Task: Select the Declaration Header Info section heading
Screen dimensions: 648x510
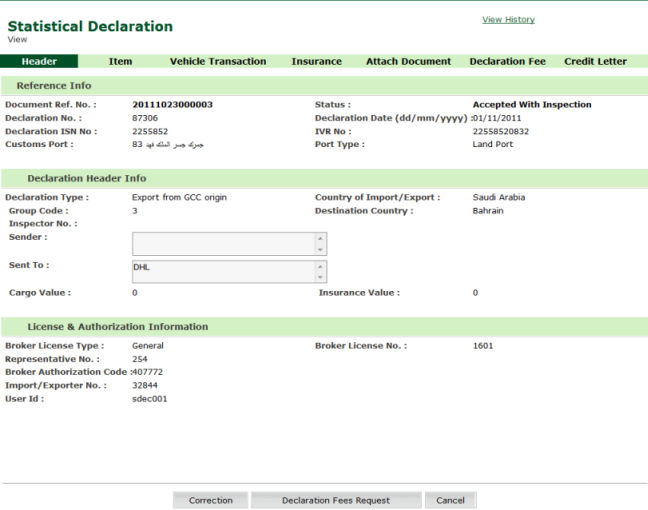Action: pos(86,178)
